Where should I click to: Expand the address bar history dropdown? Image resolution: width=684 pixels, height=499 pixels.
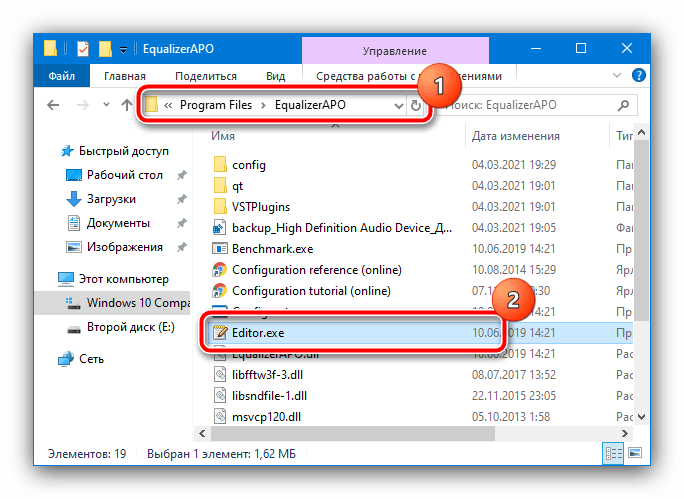tap(398, 106)
